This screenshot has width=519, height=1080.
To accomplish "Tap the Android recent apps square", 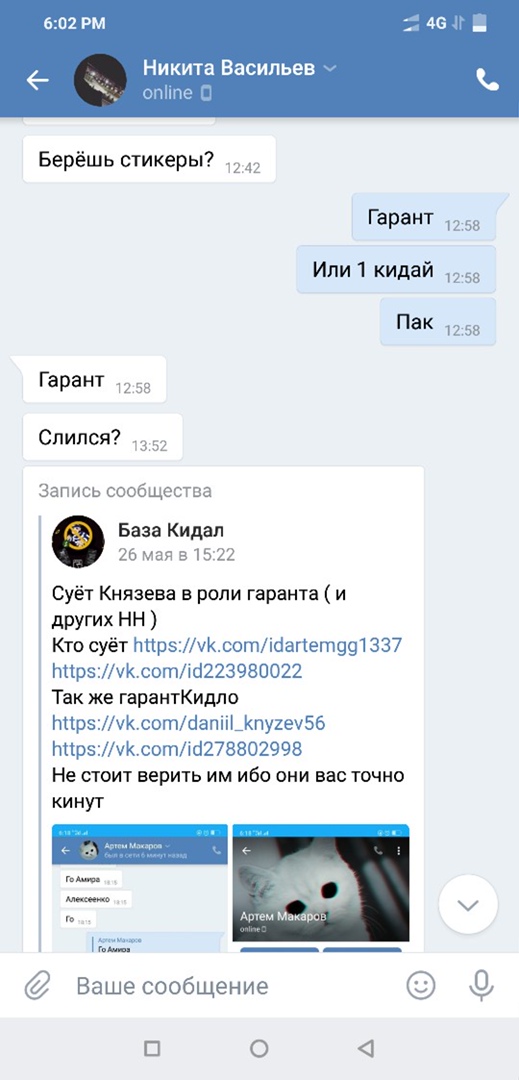I will (152, 1048).
